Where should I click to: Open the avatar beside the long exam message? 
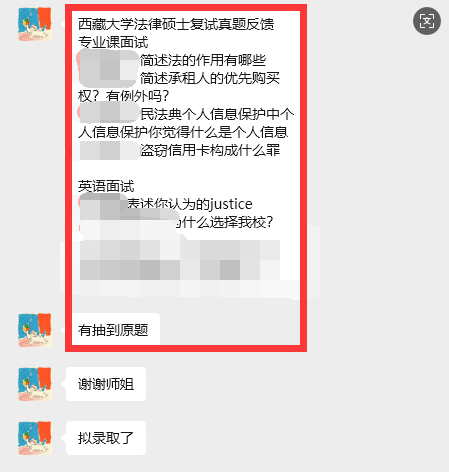pos(35,24)
